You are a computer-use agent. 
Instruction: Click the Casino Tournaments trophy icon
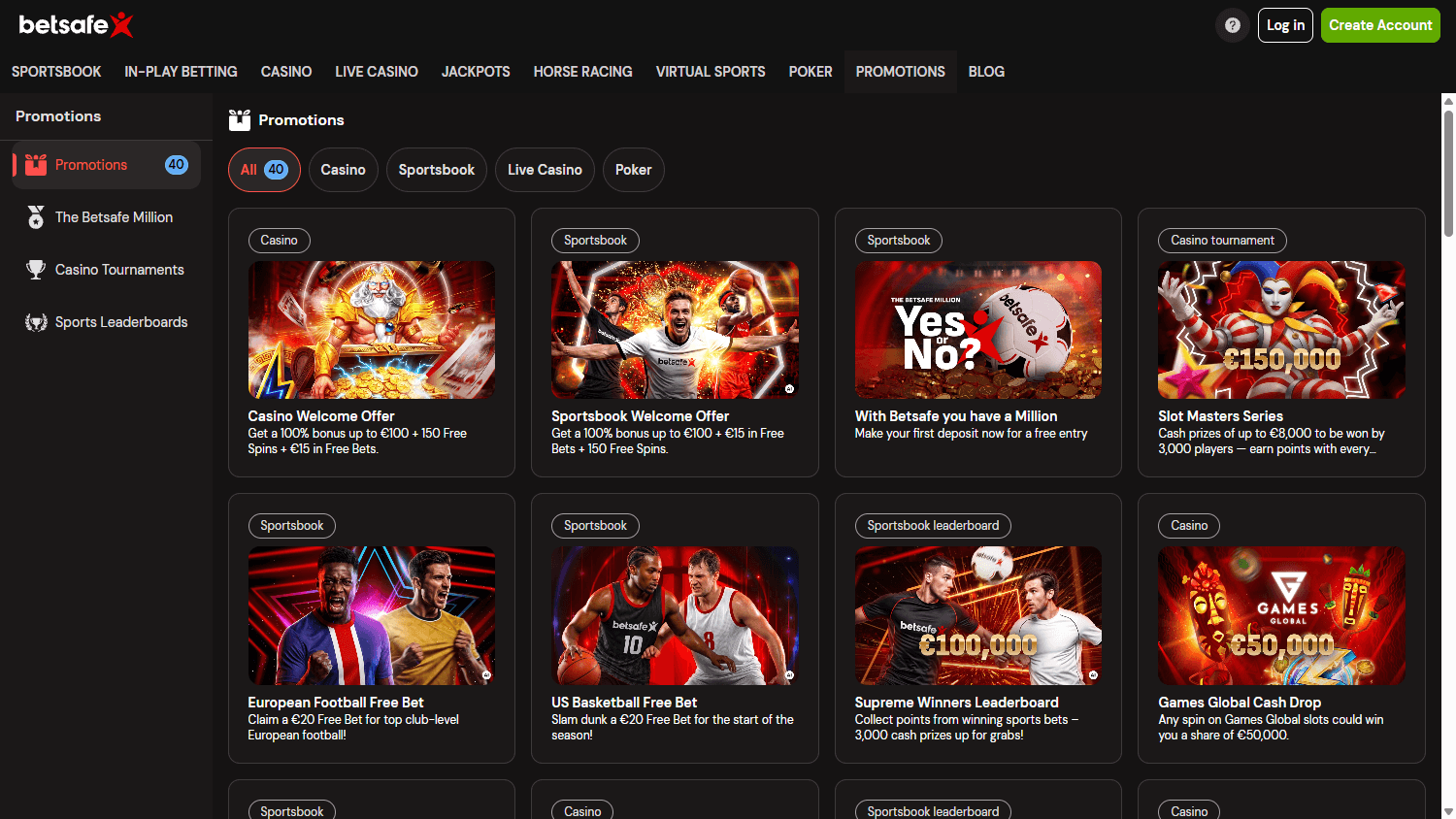tap(36, 270)
